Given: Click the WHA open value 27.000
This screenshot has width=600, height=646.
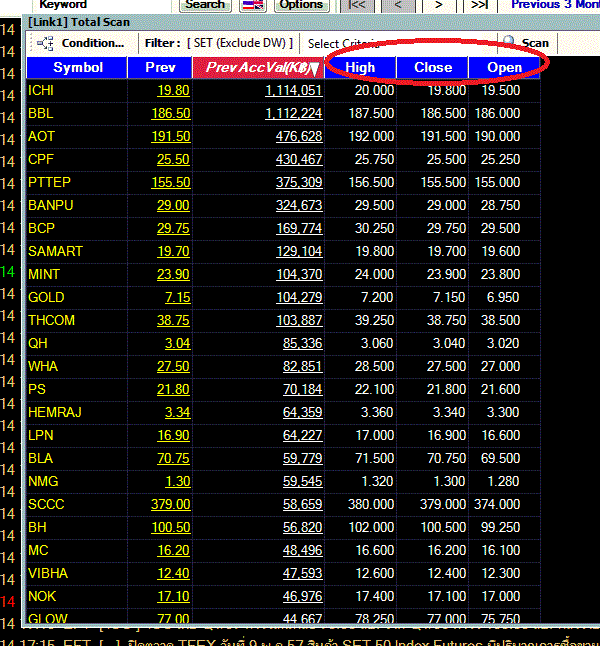Looking at the screenshot, I should (x=500, y=367).
